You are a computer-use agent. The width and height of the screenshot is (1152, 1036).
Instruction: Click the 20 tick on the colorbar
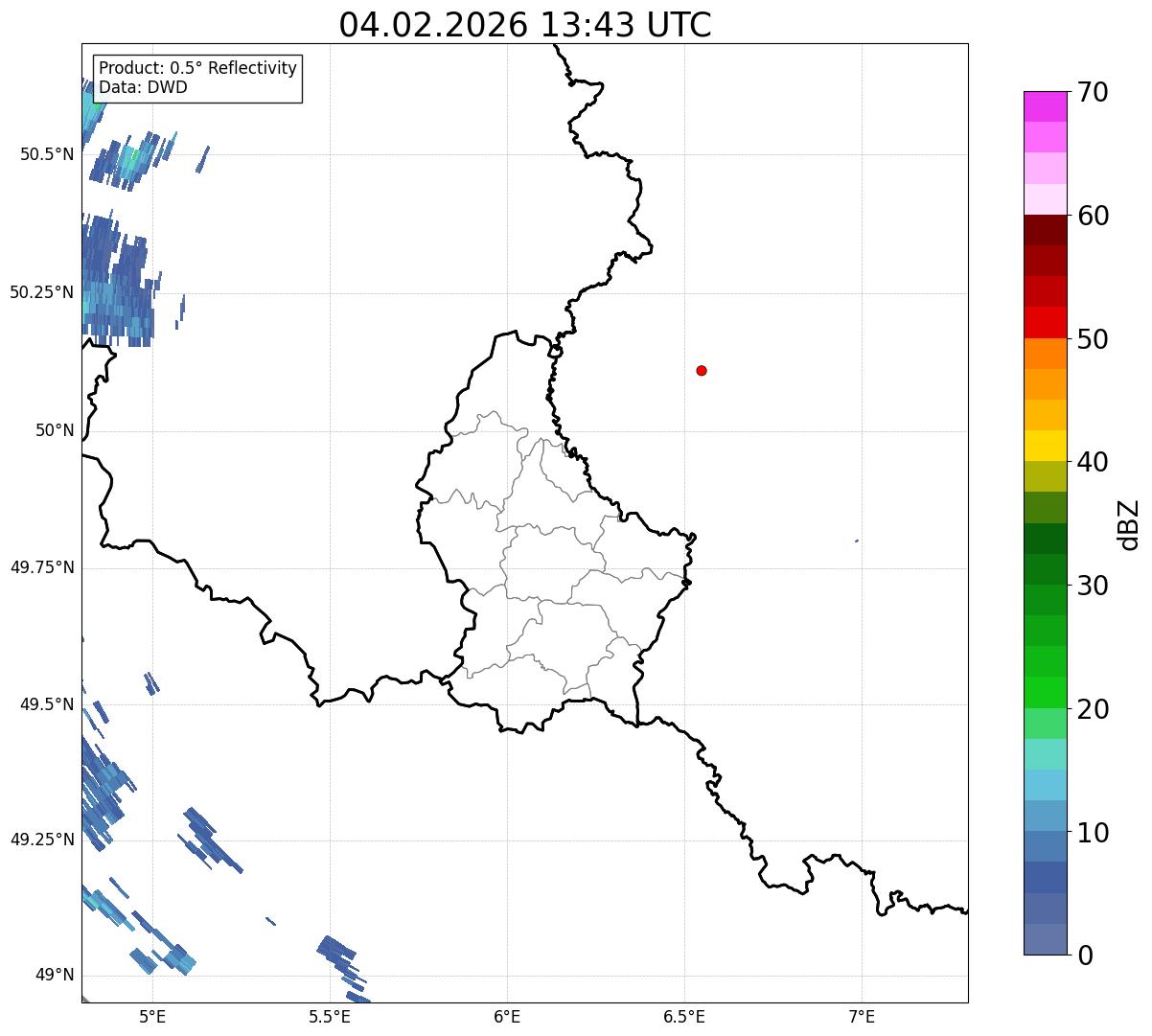(x=1093, y=709)
